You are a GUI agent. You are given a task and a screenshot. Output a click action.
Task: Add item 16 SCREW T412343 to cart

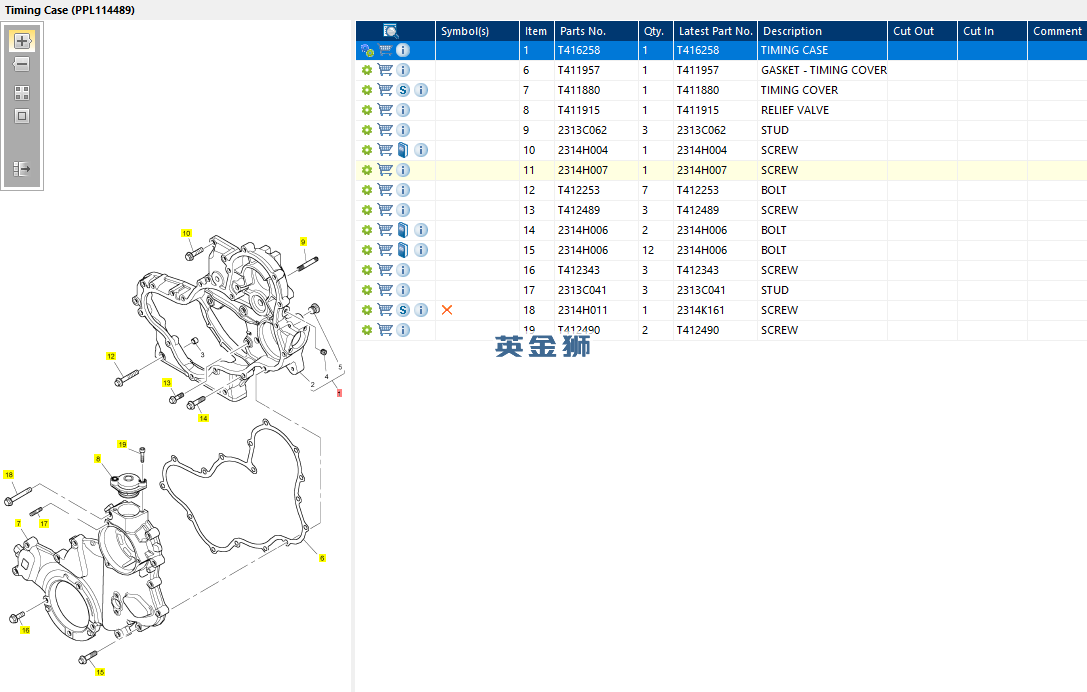(385, 270)
